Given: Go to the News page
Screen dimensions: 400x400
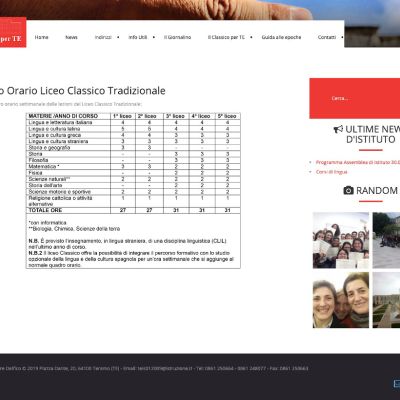Looking at the screenshot, I should 71,37.
